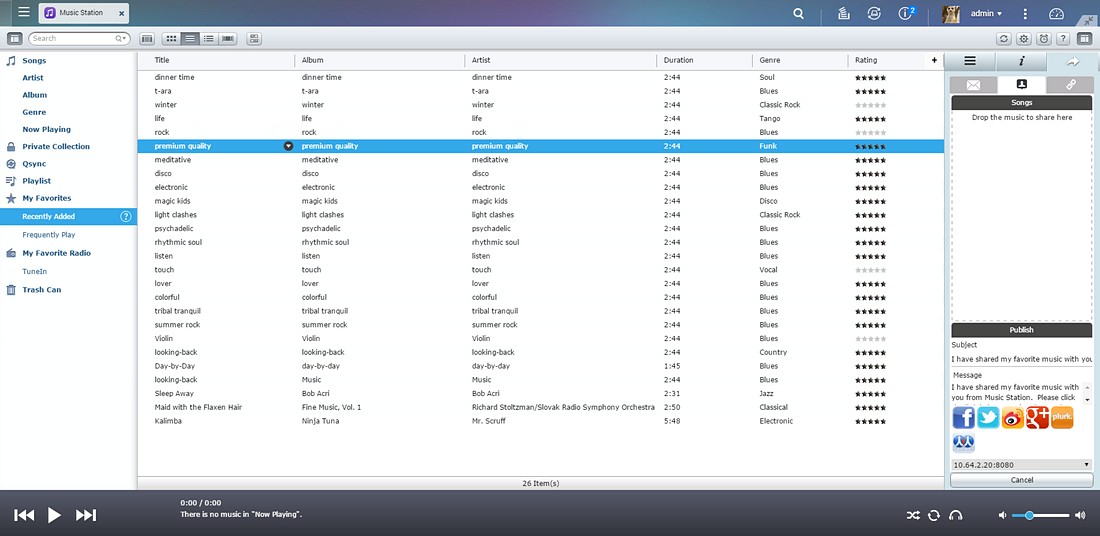
Task: Open Artist in the sidebar
Action: (x=33, y=78)
